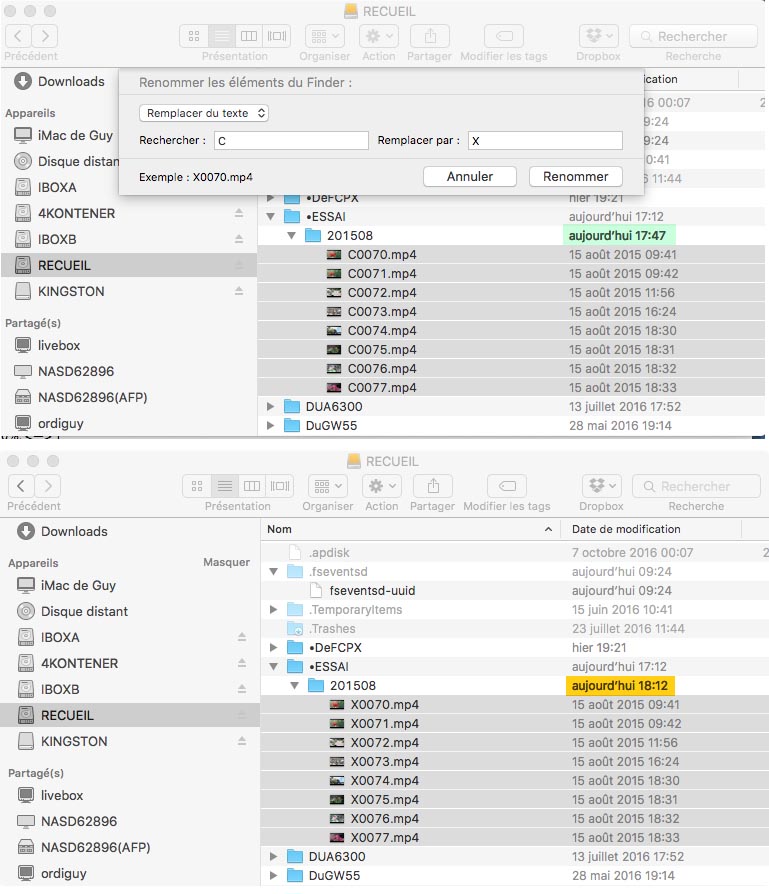The width and height of the screenshot is (769, 894).
Task: Switch bottom window to column view
Action: (251, 486)
